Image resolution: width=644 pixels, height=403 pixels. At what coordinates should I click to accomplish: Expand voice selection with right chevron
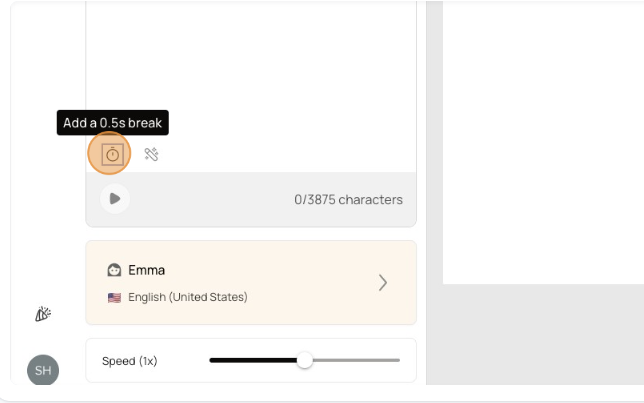[x=383, y=283]
